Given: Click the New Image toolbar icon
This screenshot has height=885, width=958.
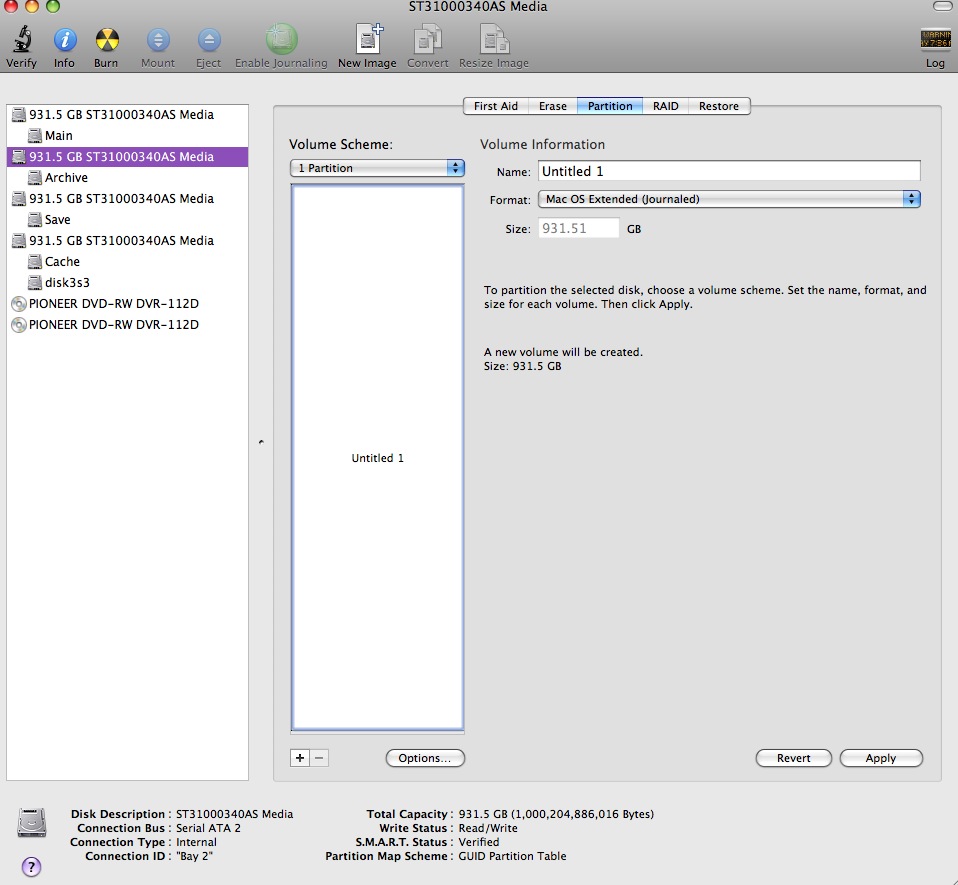Looking at the screenshot, I should [367, 41].
